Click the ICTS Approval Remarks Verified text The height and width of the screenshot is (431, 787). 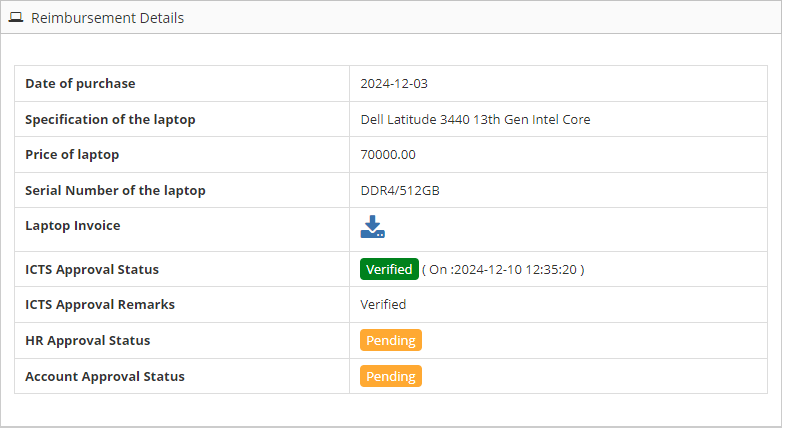(x=383, y=305)
